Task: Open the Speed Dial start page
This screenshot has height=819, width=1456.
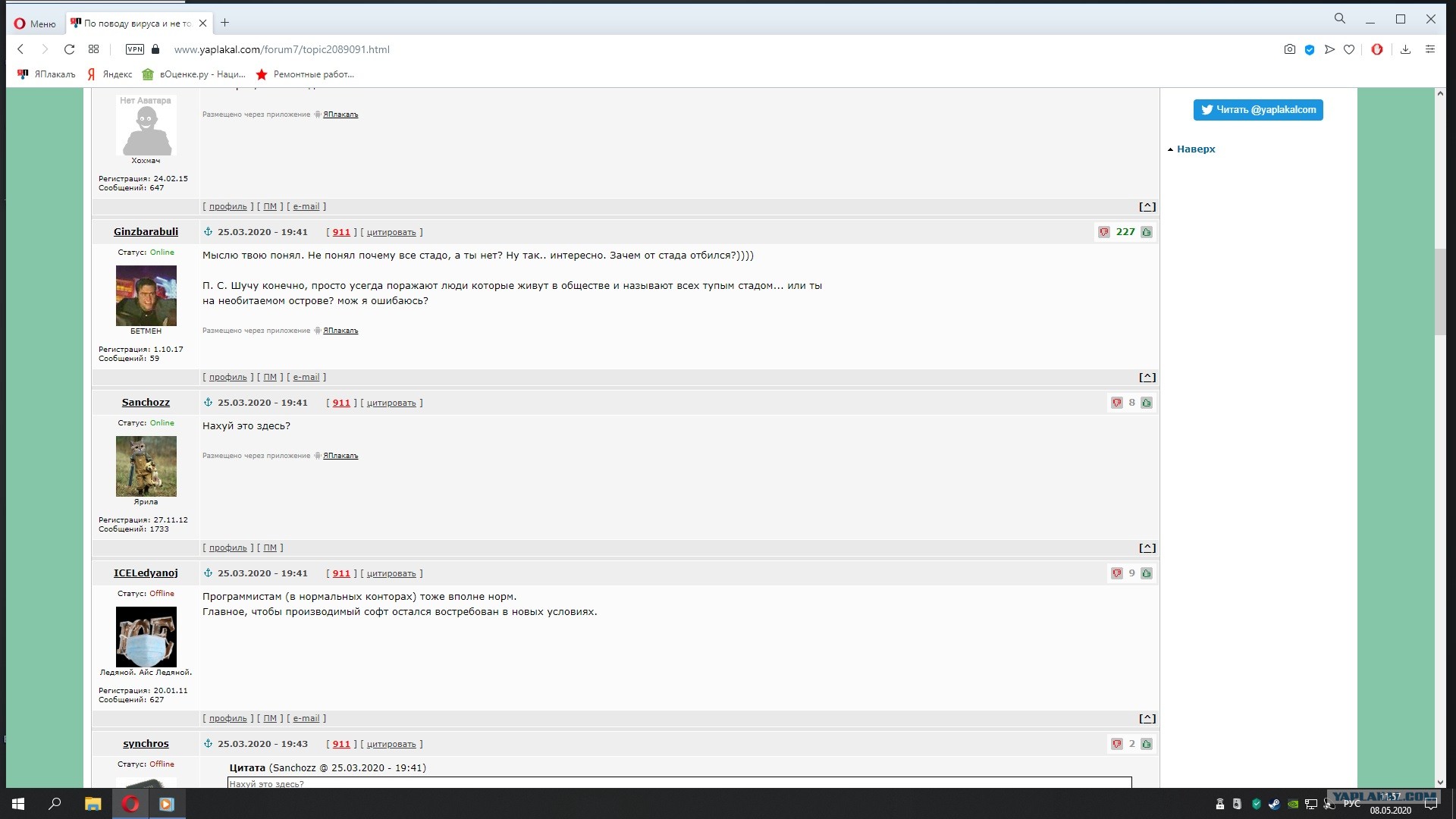Action: [x=93, y=49]
